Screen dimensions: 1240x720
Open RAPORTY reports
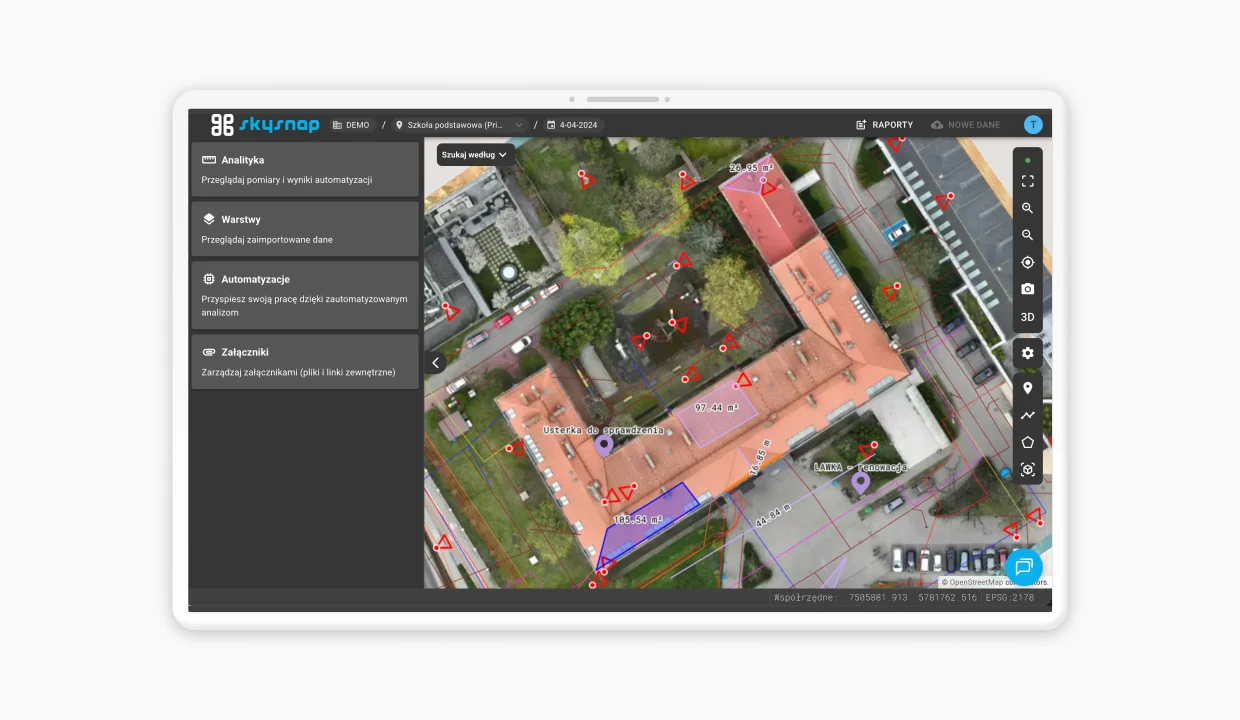click(x=885, y=125)
